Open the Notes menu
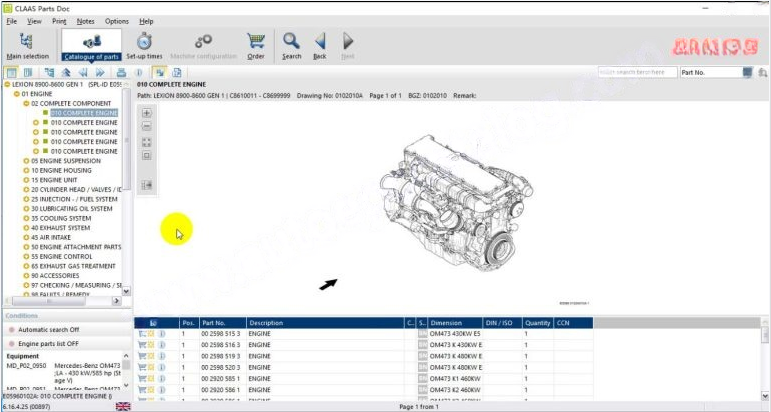The image size is (771, 412). pyautogui.click(x=86, y=21)
